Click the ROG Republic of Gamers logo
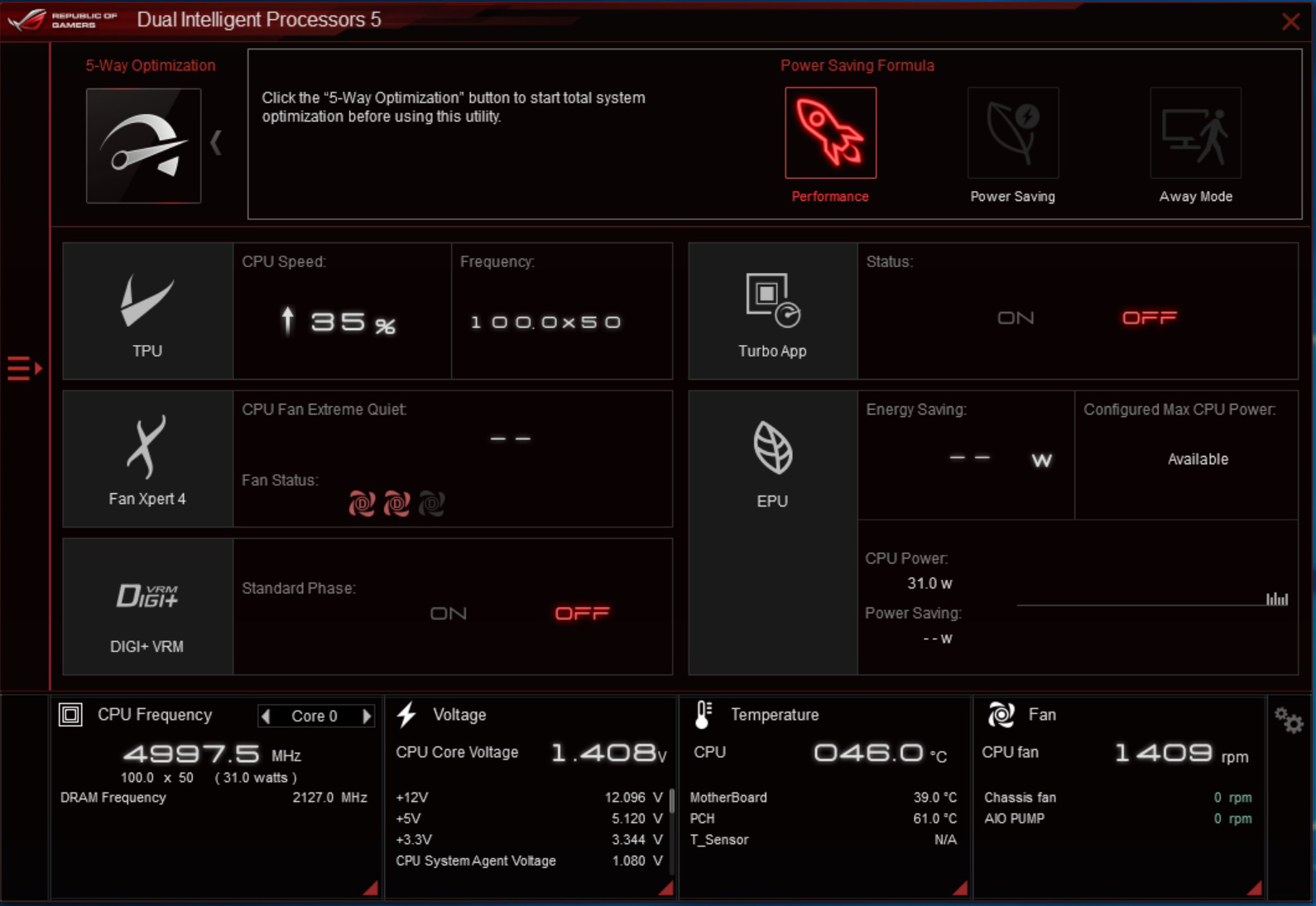 click(63, 19)
